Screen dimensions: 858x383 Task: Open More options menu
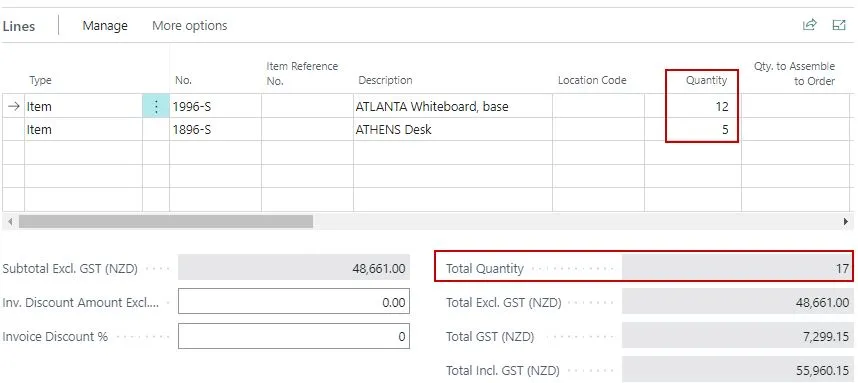pyautogui.click(x=189, y=25)
